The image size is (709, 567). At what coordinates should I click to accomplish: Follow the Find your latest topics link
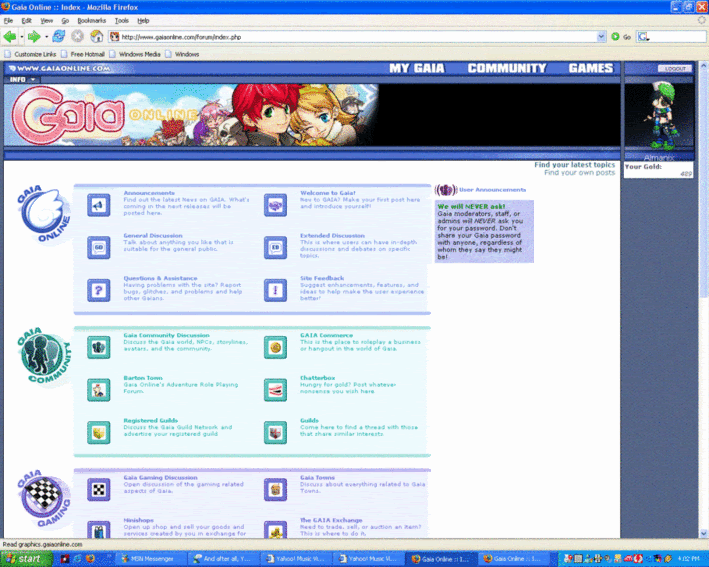click(x=574, y=165)
